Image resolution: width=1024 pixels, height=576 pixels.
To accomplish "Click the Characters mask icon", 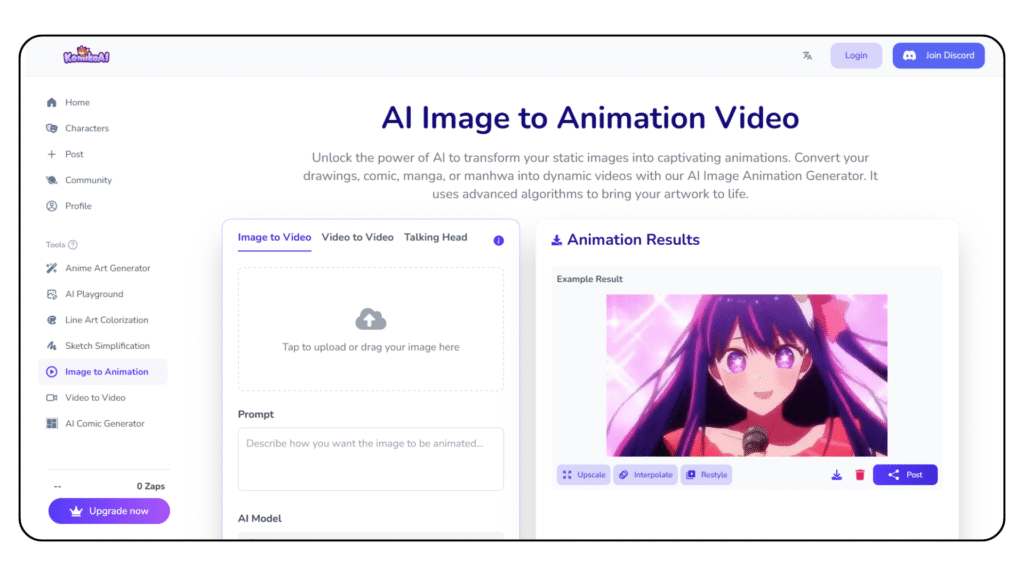I will point(52,129).
